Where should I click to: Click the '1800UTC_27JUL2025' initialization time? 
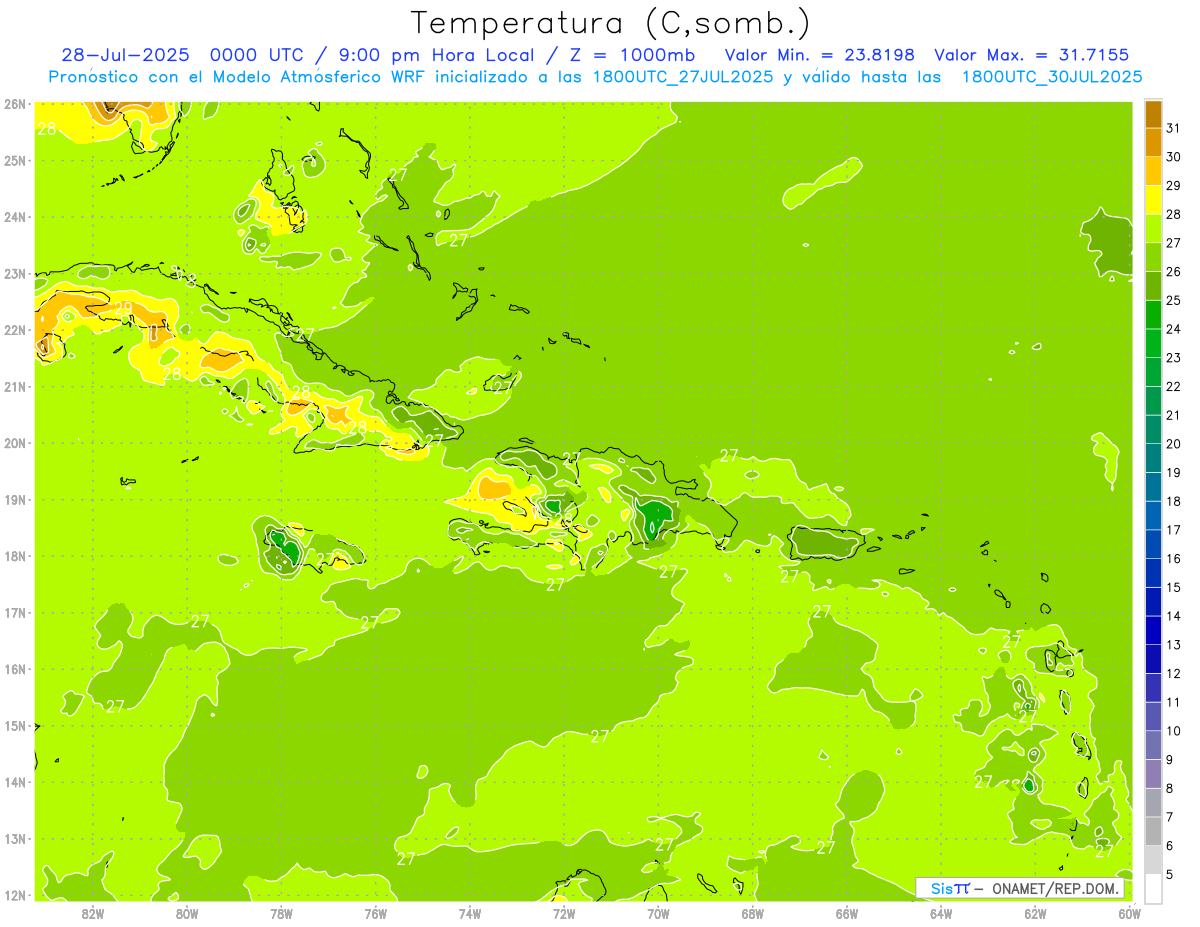pos(683,77)
